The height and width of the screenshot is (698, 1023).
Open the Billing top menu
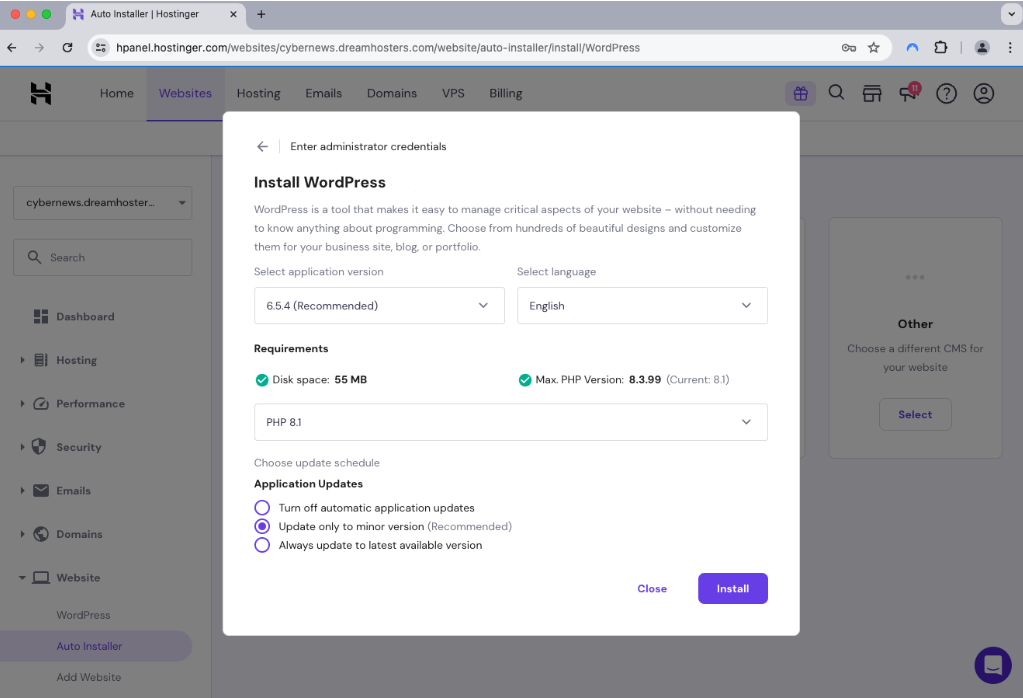click(506, 93)
